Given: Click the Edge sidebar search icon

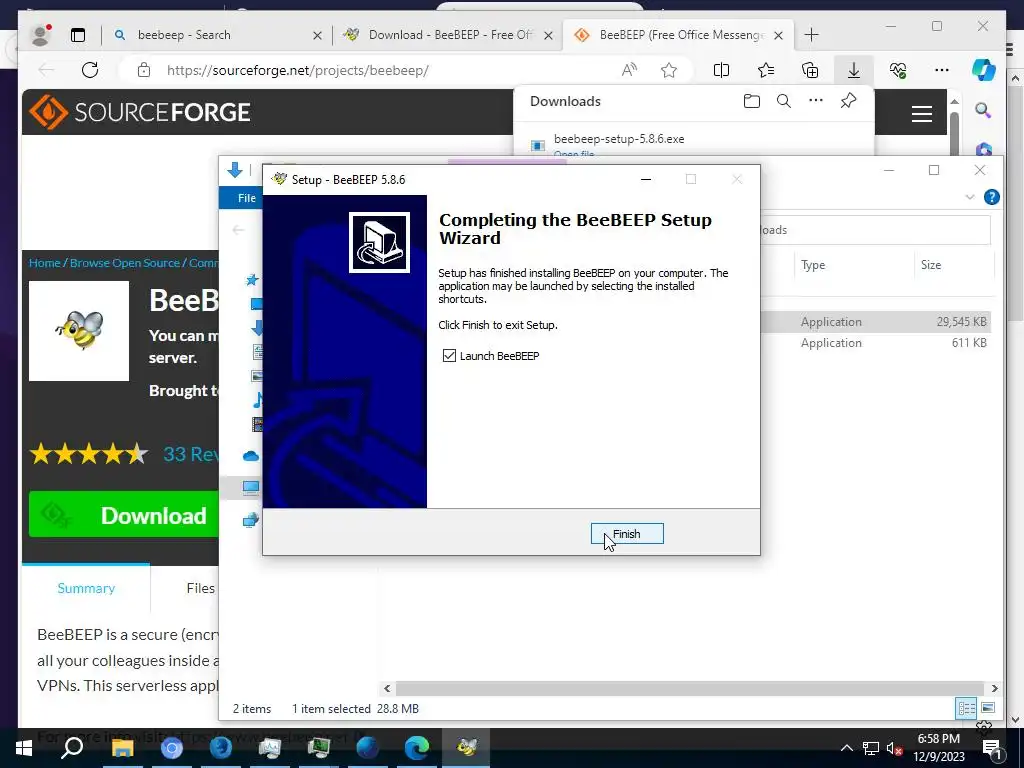Looking at the screenshot, I should pyautogui.click(x=983, y=110).
